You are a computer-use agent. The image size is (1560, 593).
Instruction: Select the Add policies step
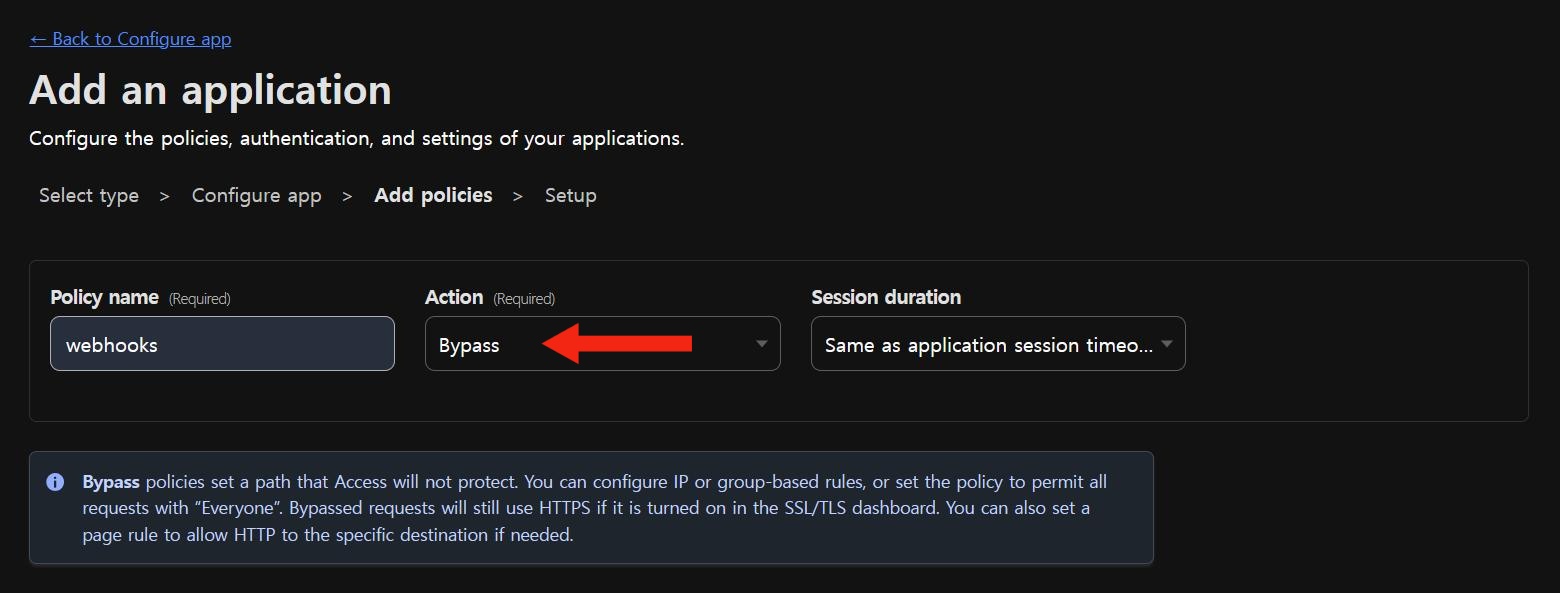click(x=433, y=196)
